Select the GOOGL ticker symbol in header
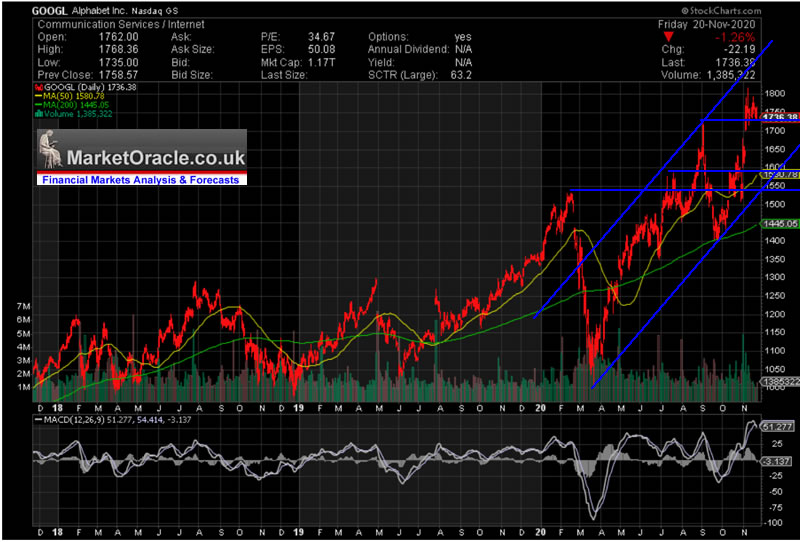The image size is (800, 542). [x=49, y=10]
